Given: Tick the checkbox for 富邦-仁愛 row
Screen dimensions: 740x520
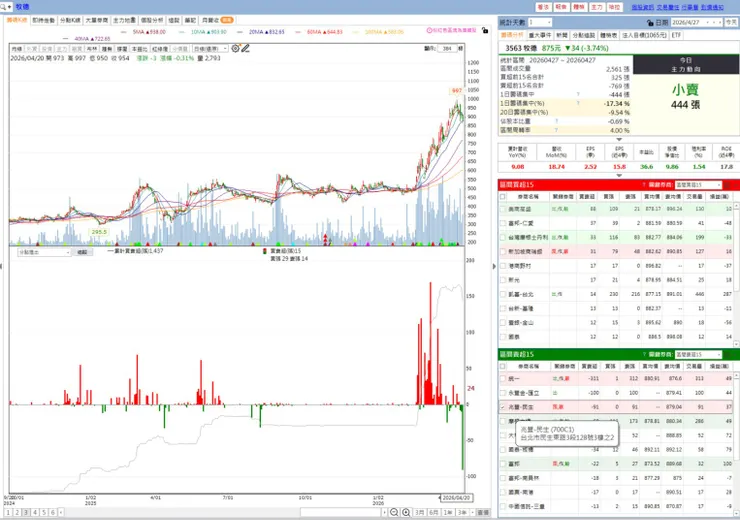Looking at the screenshot, I should (503, 223).
